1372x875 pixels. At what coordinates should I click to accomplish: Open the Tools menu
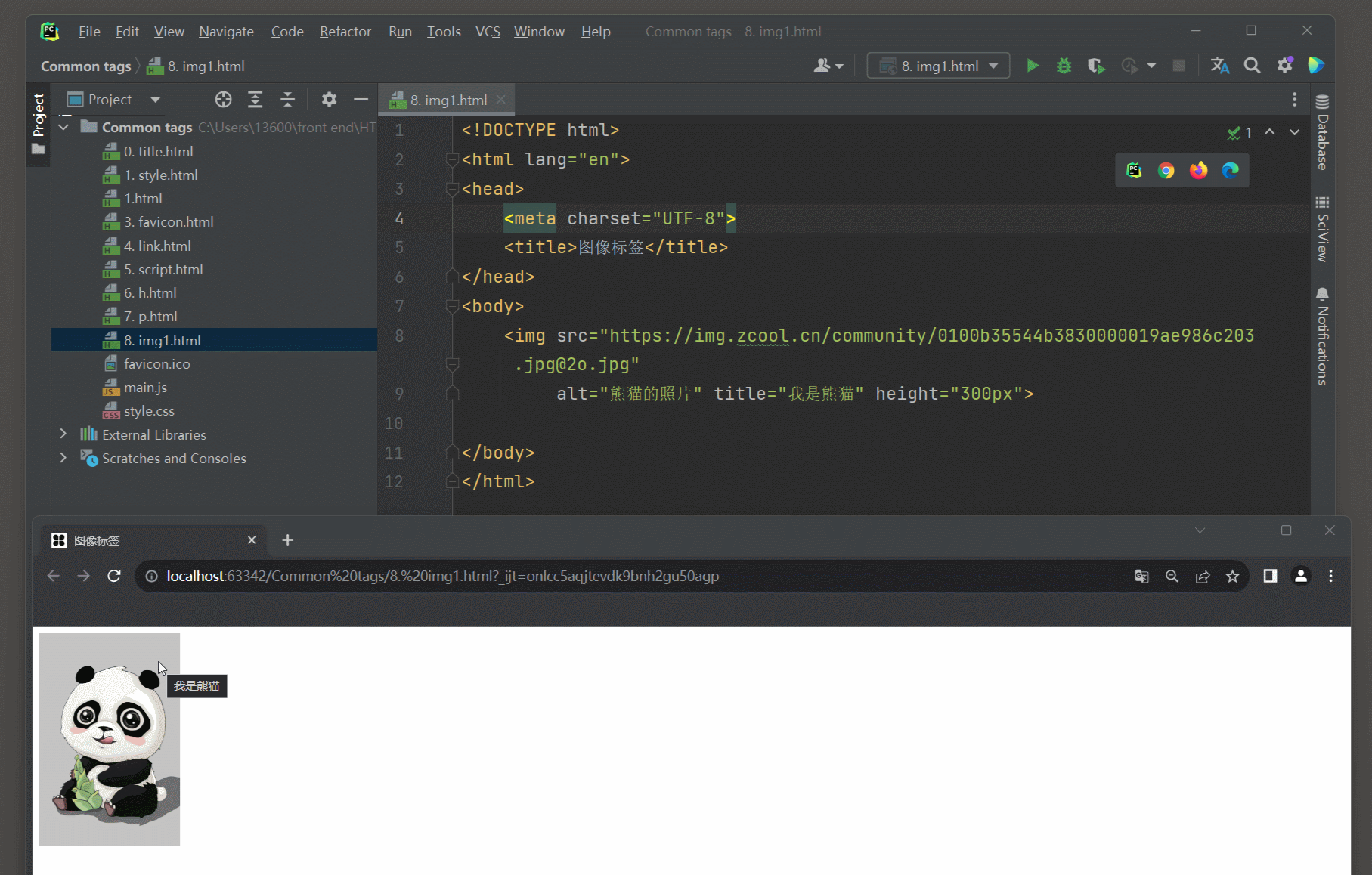coord(444,31)
